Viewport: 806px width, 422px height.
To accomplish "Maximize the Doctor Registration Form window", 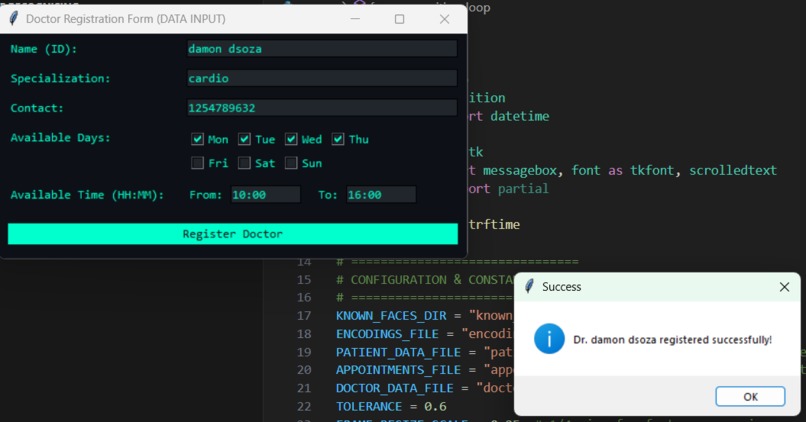I will pyautogui.click(x=399, y=19).
